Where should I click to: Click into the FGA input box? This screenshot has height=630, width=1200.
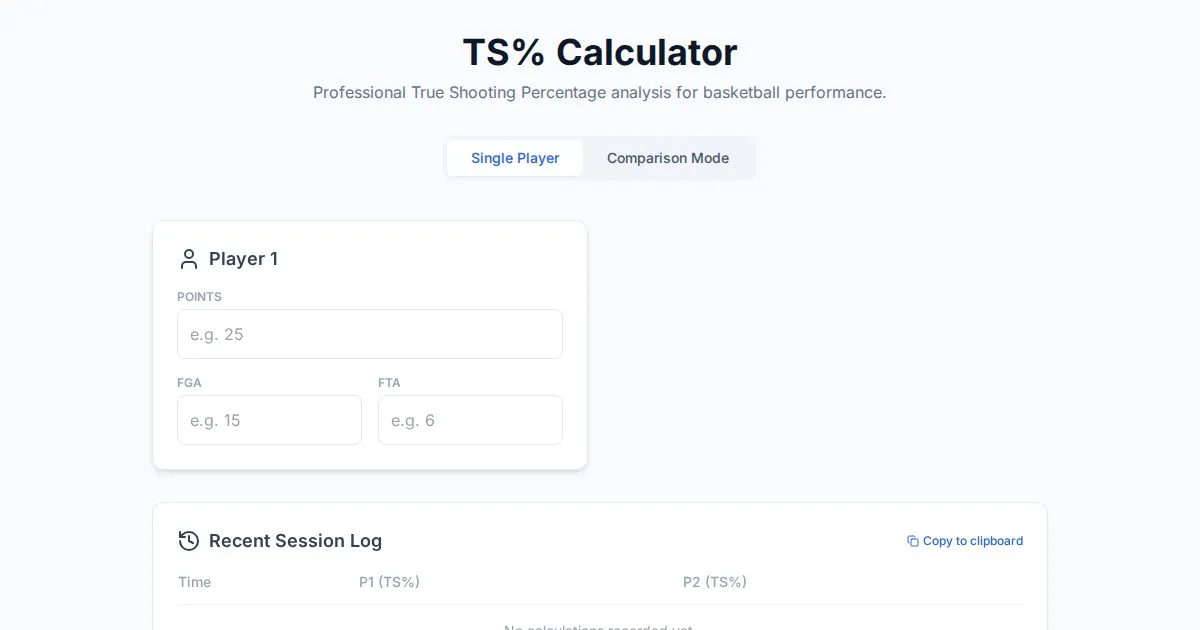click(x=269, y=420)
